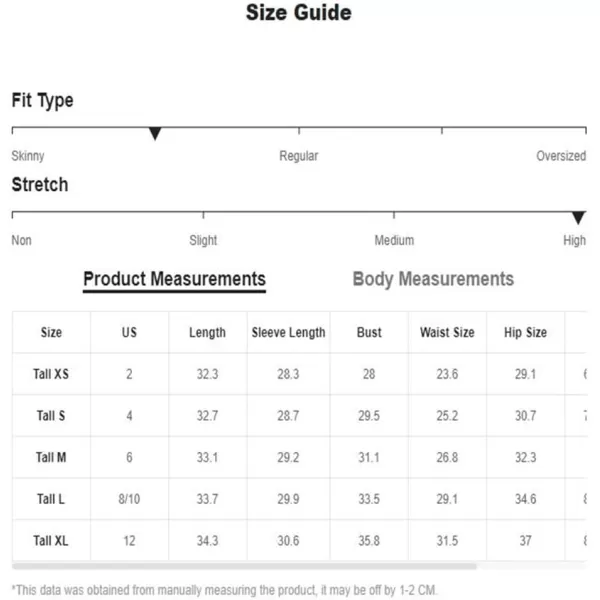Click the Oversized label on Fit Type scale
The image size is (600, 600).
click(x=561, y=156)
